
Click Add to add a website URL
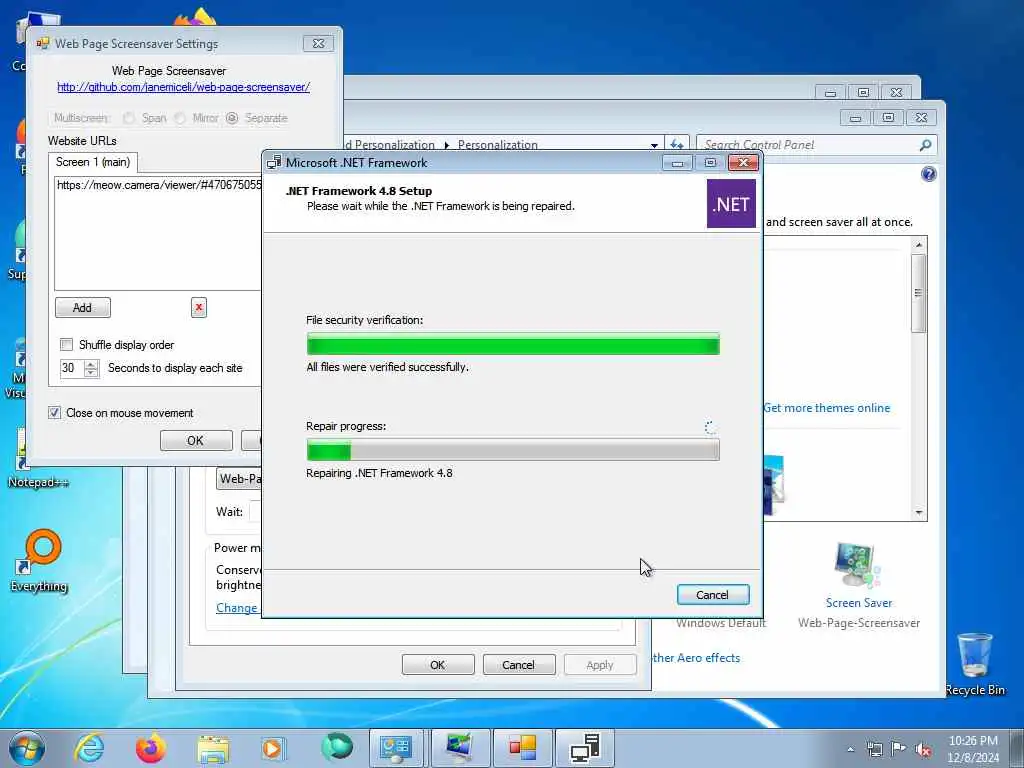[82, 308]
